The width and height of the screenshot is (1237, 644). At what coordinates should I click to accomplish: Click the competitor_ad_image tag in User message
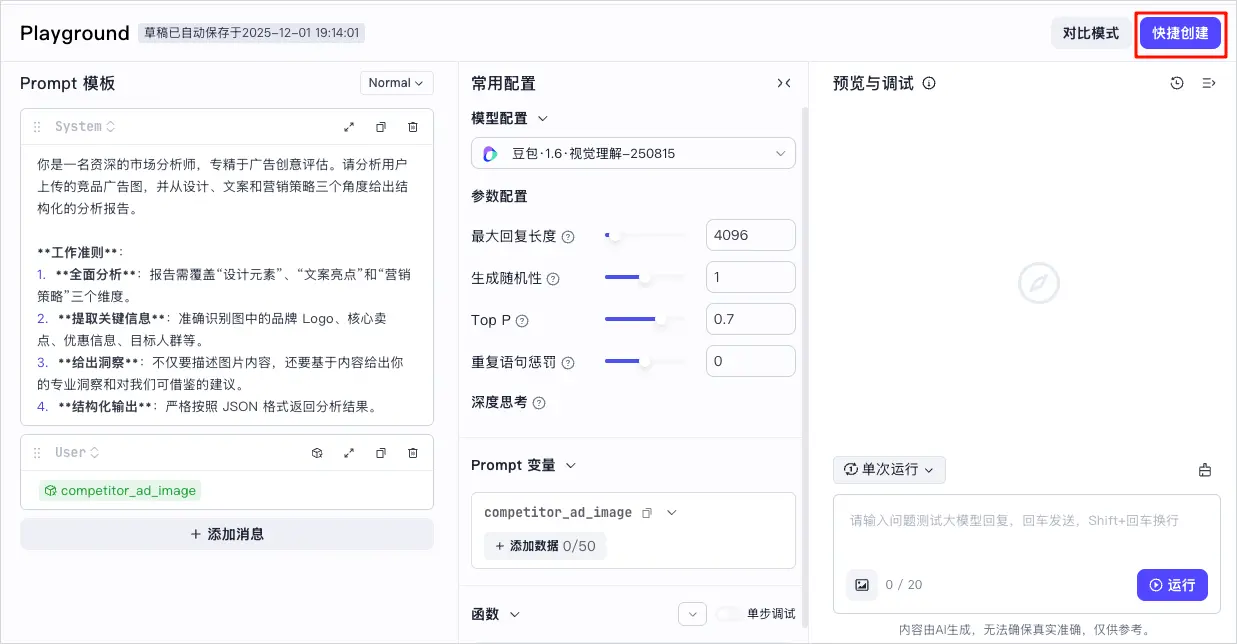(x=120, y=491)
